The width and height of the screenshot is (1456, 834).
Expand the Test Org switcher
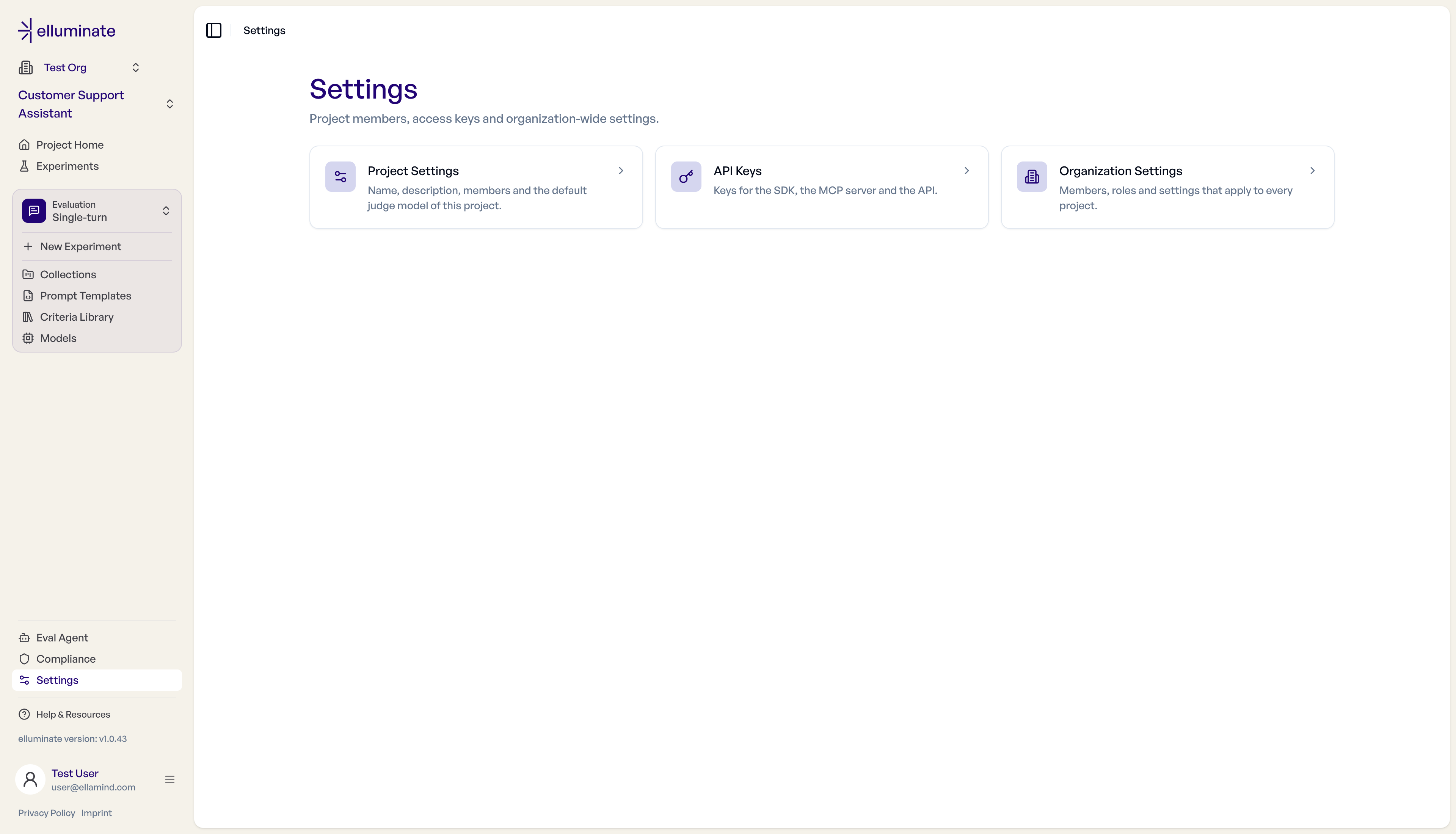tap(136, 67)
